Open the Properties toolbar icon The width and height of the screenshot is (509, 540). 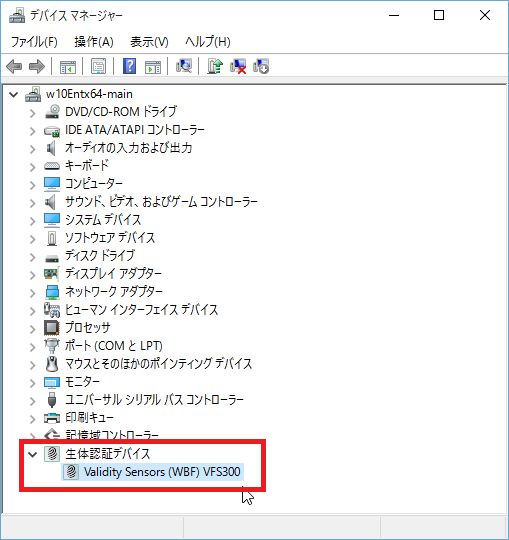[x=98, y=66]
